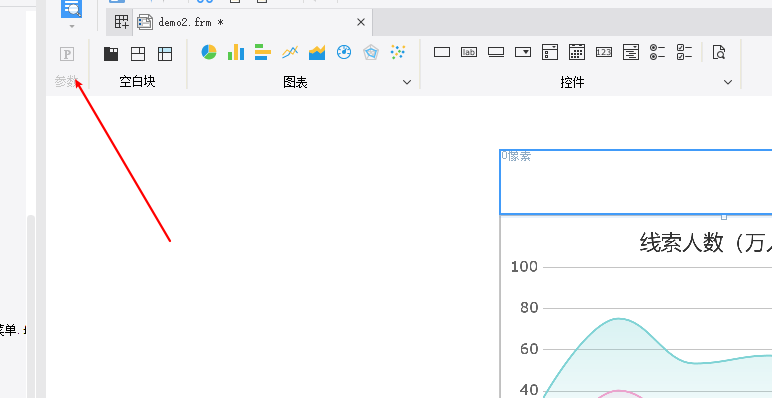Add a text box widget
772x398 pixels.
[442, 52]
